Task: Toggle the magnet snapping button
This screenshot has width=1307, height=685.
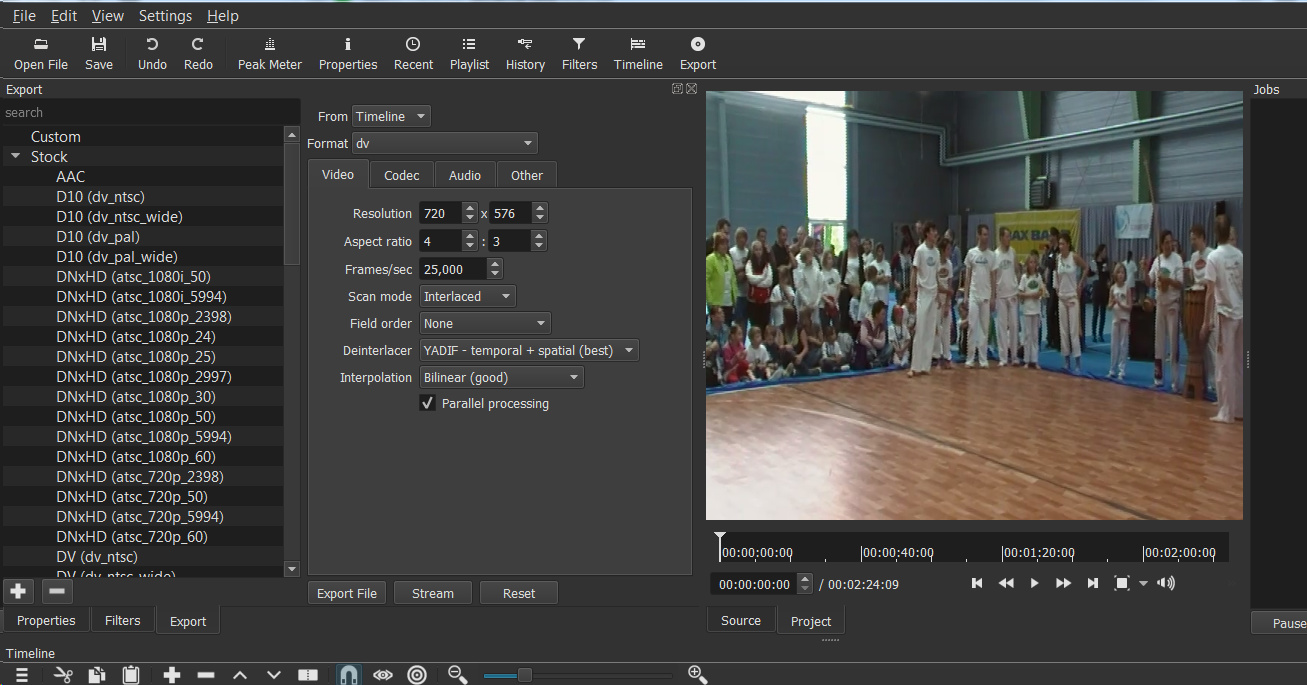Action: tap(348, 675)
